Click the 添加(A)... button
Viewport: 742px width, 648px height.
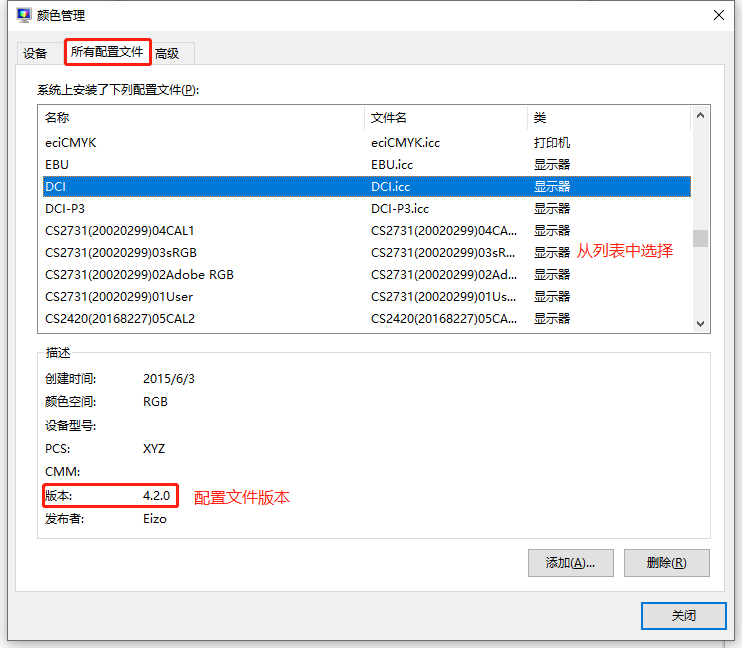tap(571, 563)
